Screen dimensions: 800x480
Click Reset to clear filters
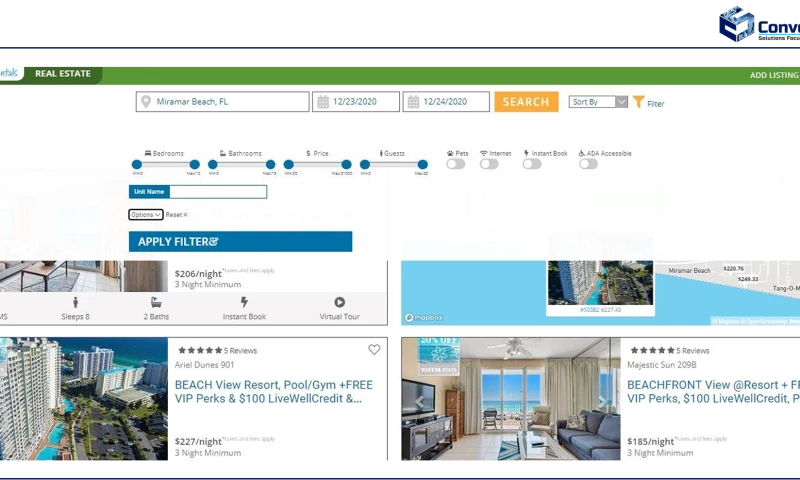click(x=177, y=215)
